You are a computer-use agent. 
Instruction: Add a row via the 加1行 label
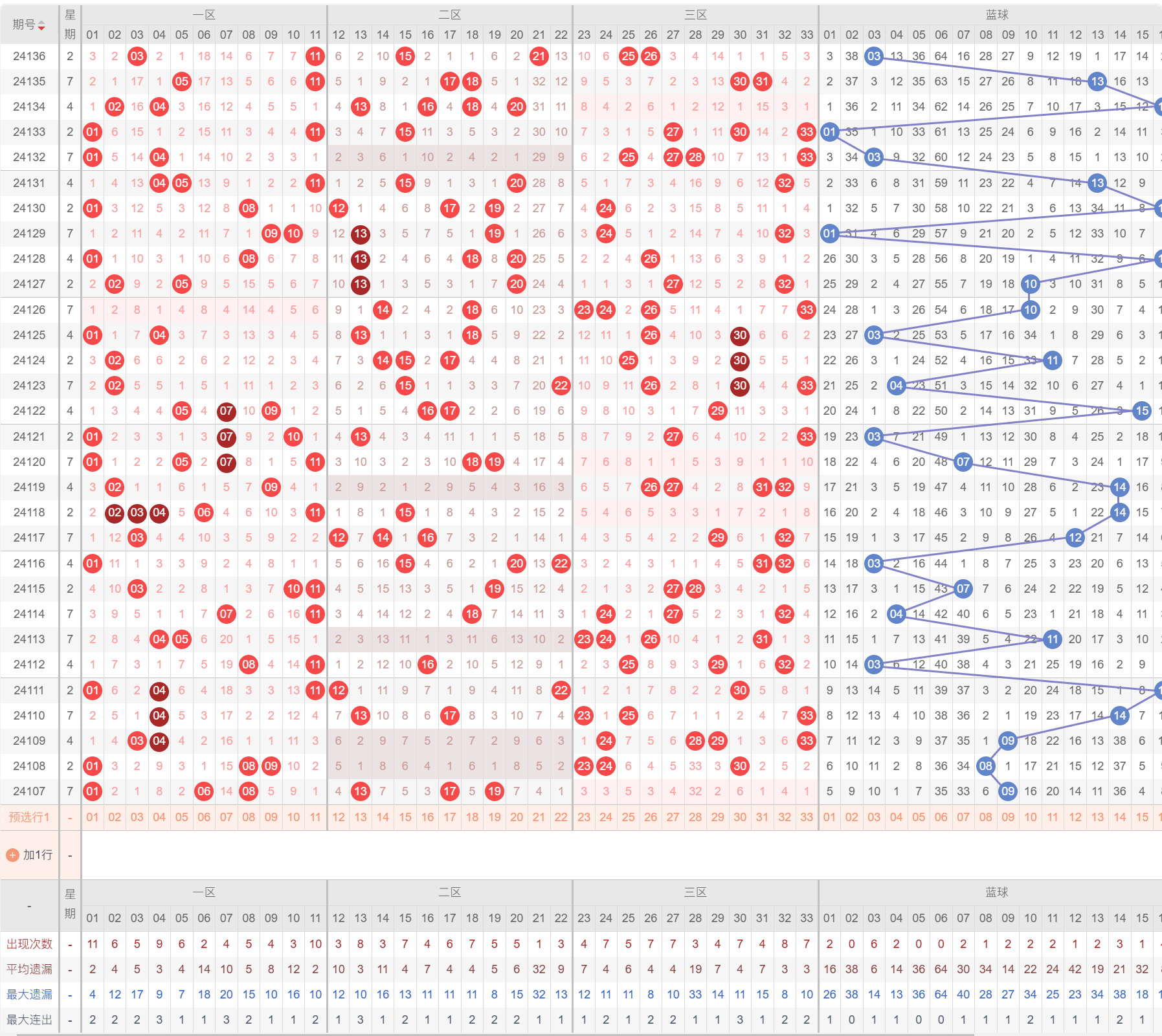(38, 855)
